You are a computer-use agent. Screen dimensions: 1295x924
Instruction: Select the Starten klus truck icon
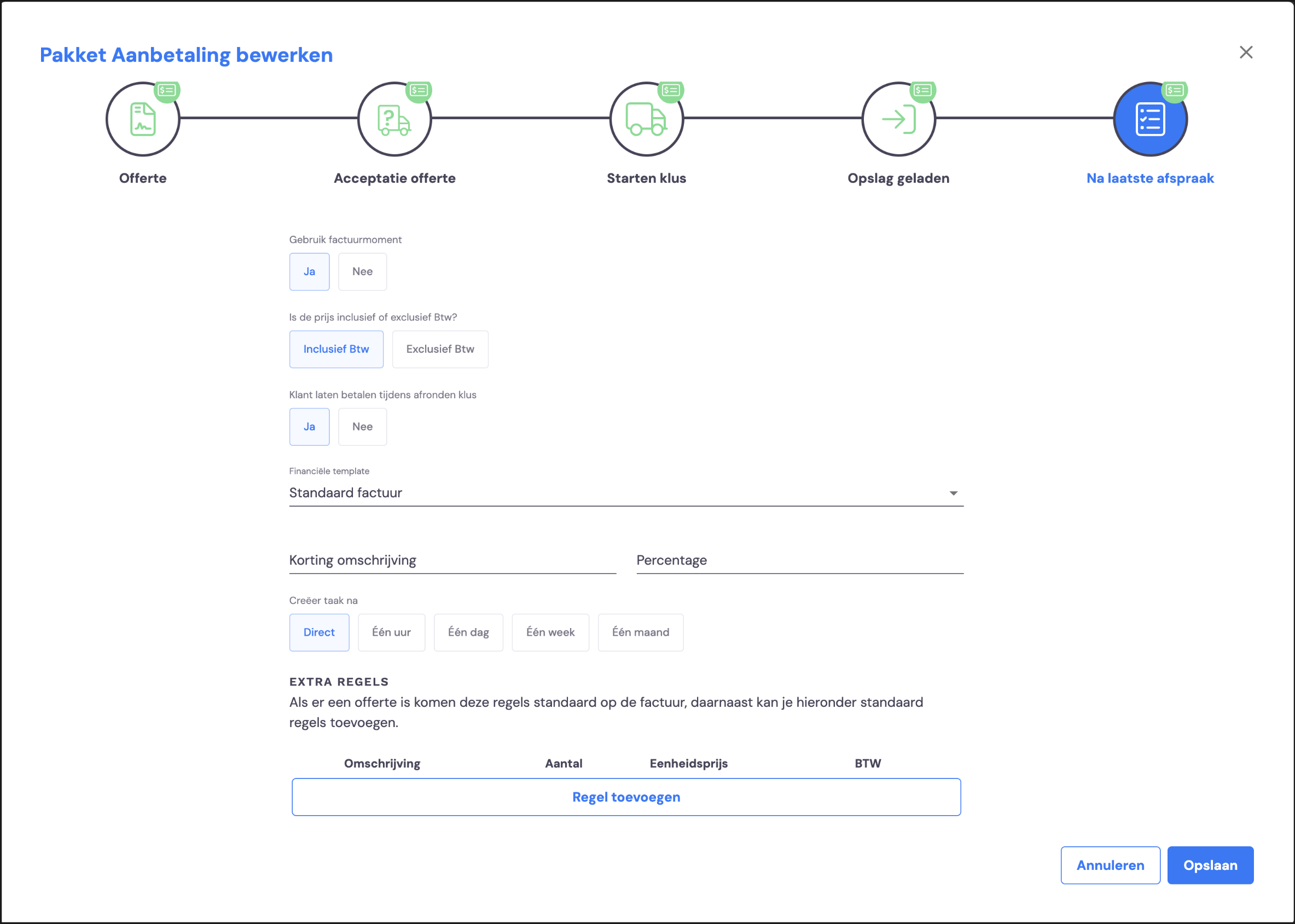pyautogui.click(x=646, y=119)
